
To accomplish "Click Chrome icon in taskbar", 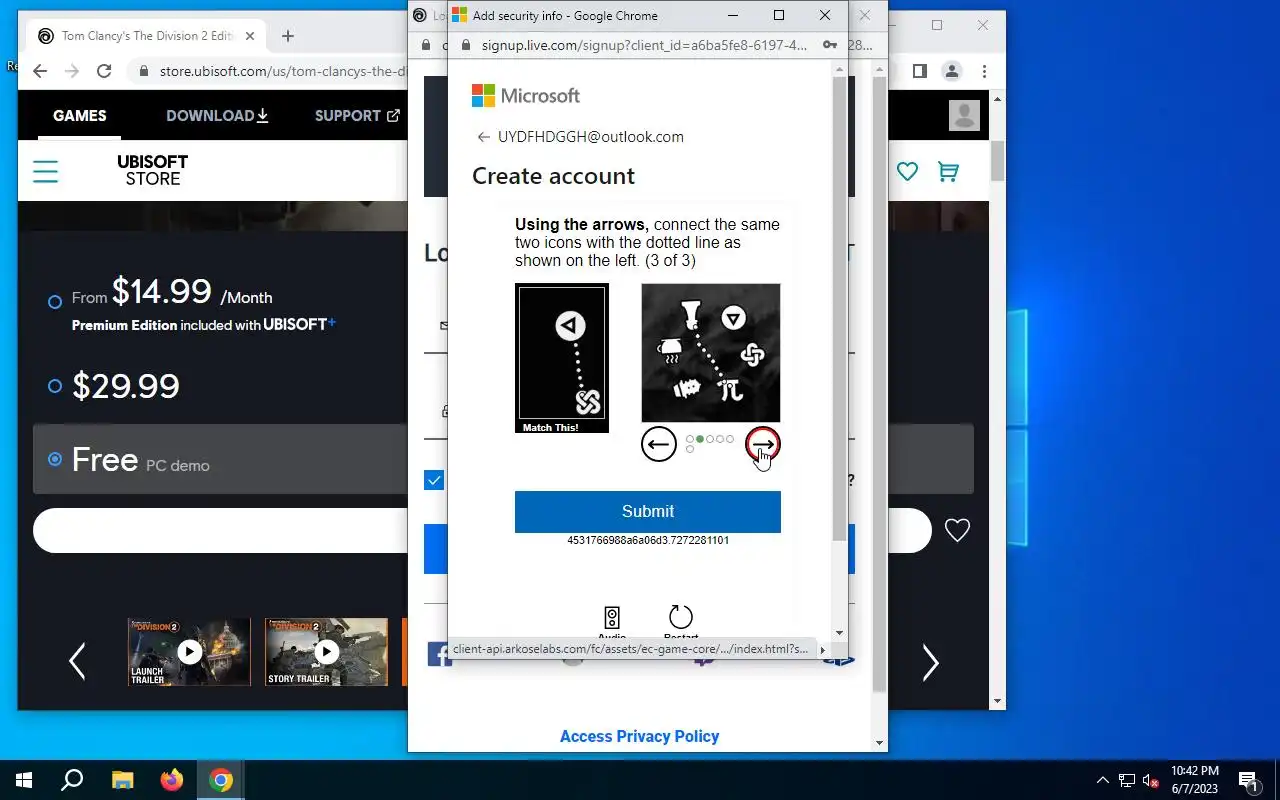I will tap(221, 780).
